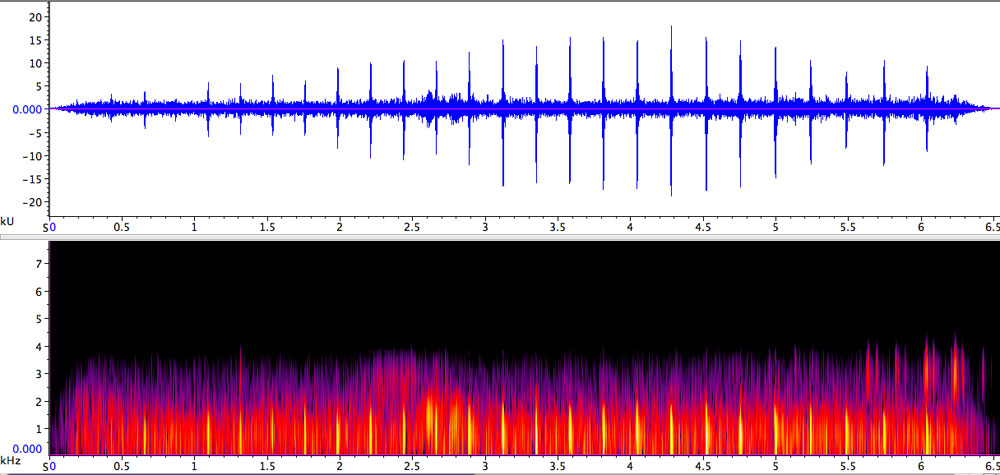1000x475 pixels.
Task: Click the 15 amplitude tick label
Action: [36, 40]
